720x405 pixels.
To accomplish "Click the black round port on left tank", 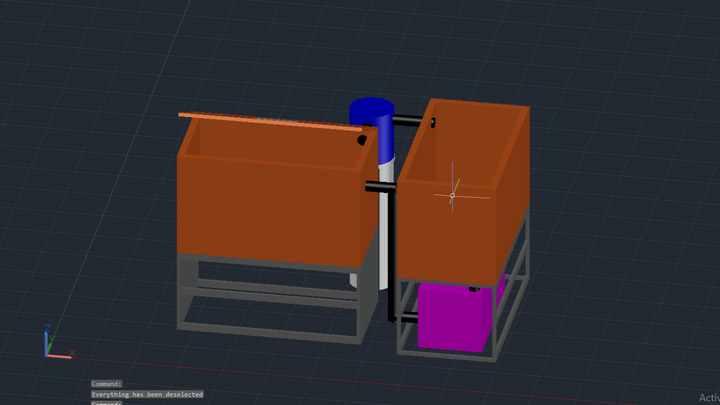I will 361,142.
